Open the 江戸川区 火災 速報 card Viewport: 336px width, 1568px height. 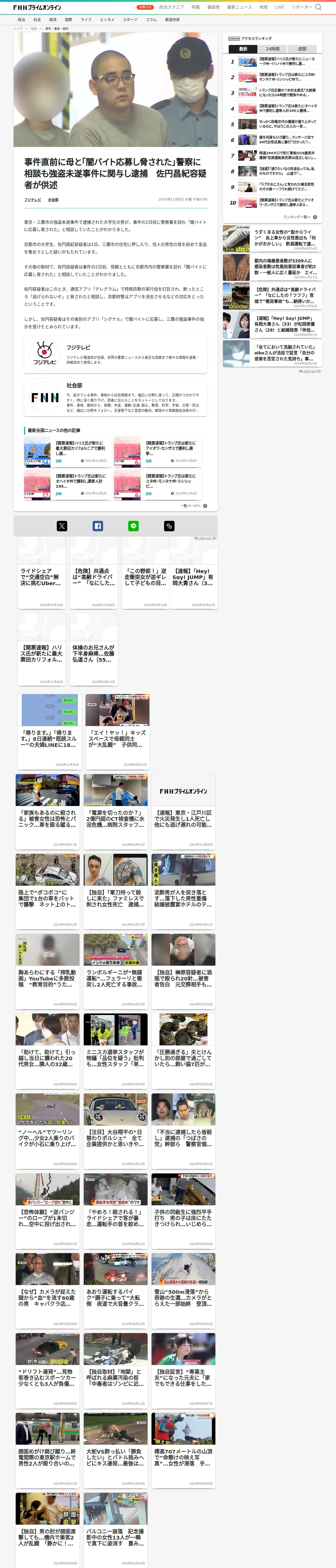[x=183, y=811]
